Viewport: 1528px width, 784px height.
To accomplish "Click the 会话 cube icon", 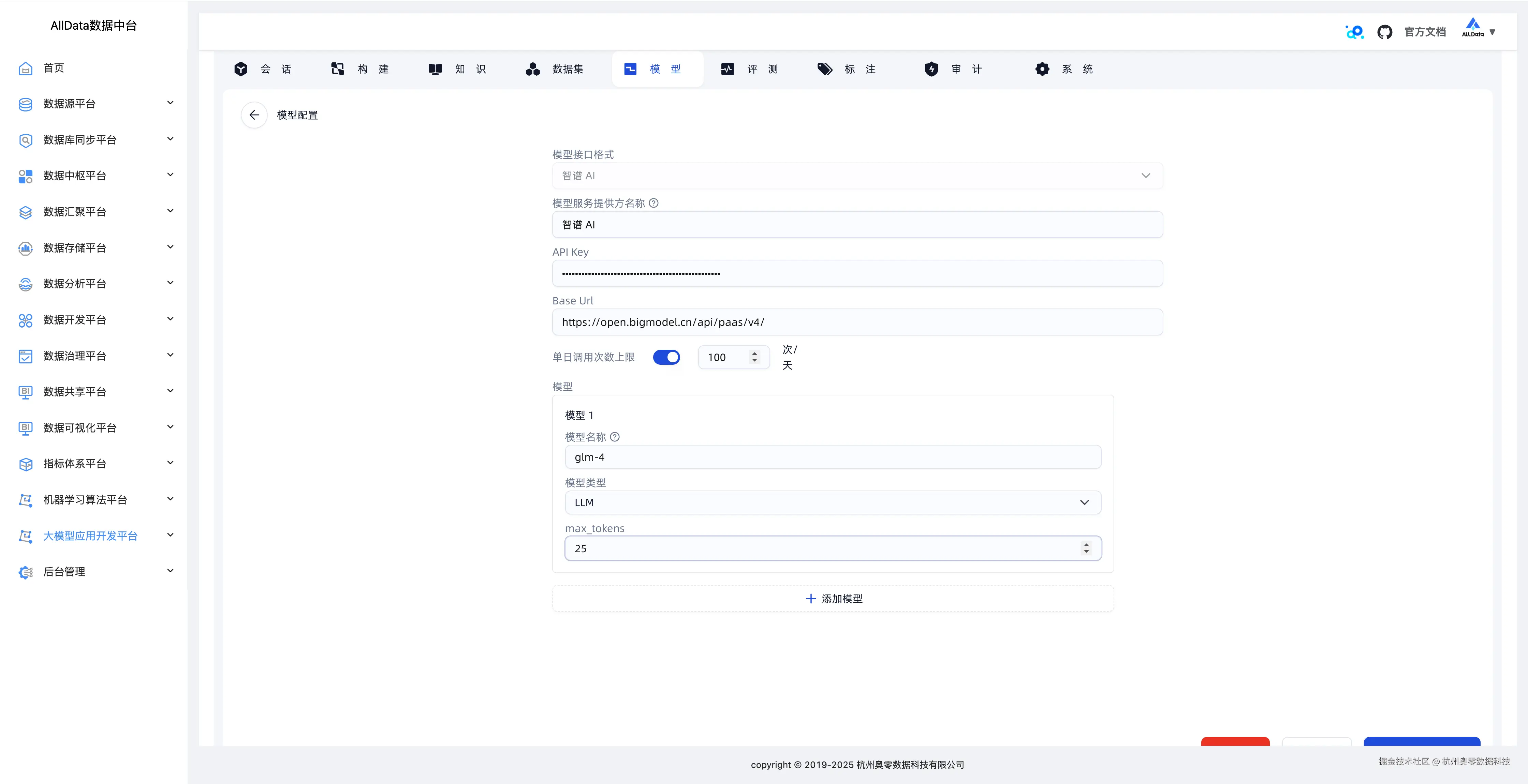I will pyautogui.click(x=241, y=70).
